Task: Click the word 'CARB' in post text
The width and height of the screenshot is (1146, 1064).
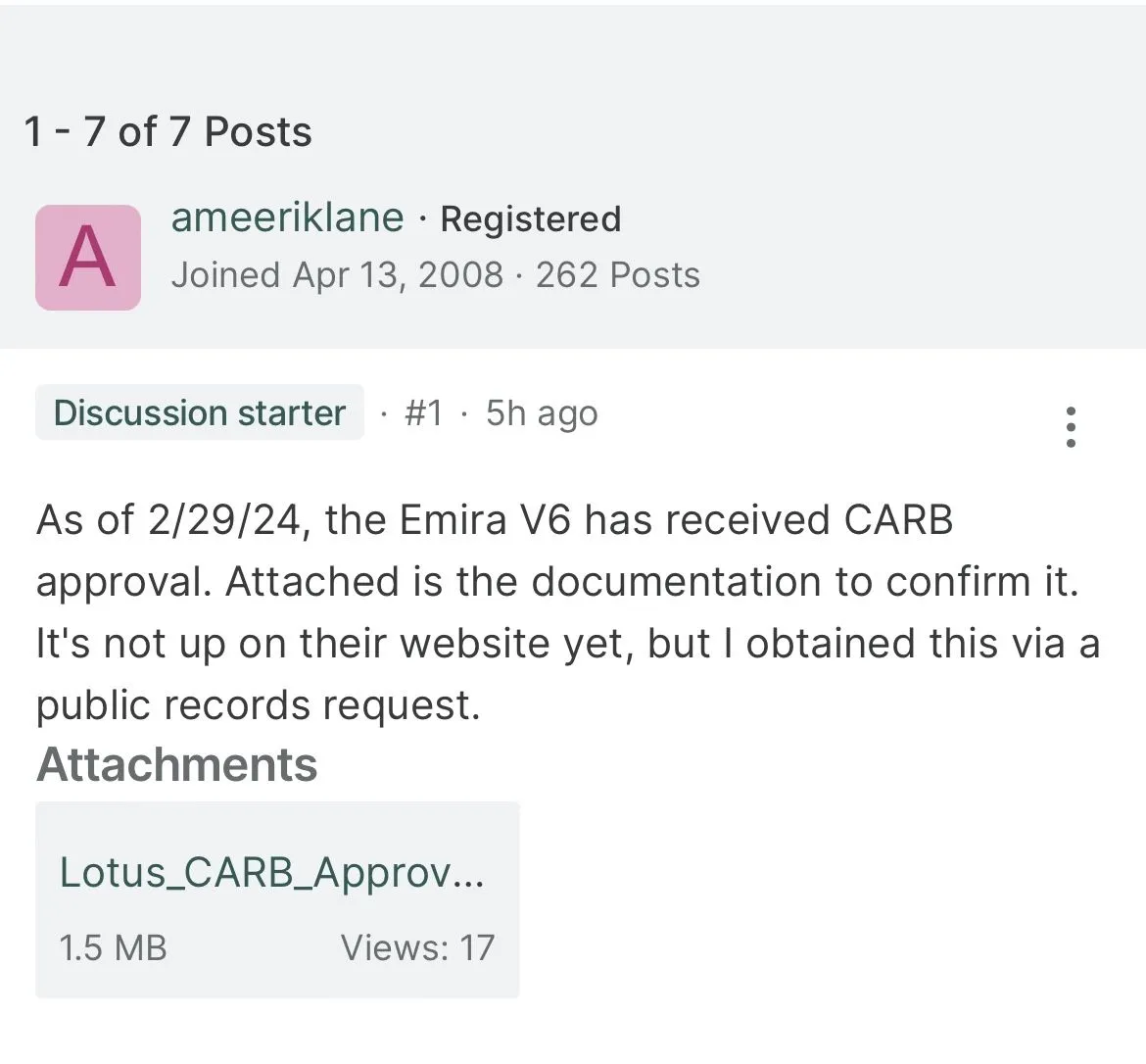Action: [x=897, y=519]
